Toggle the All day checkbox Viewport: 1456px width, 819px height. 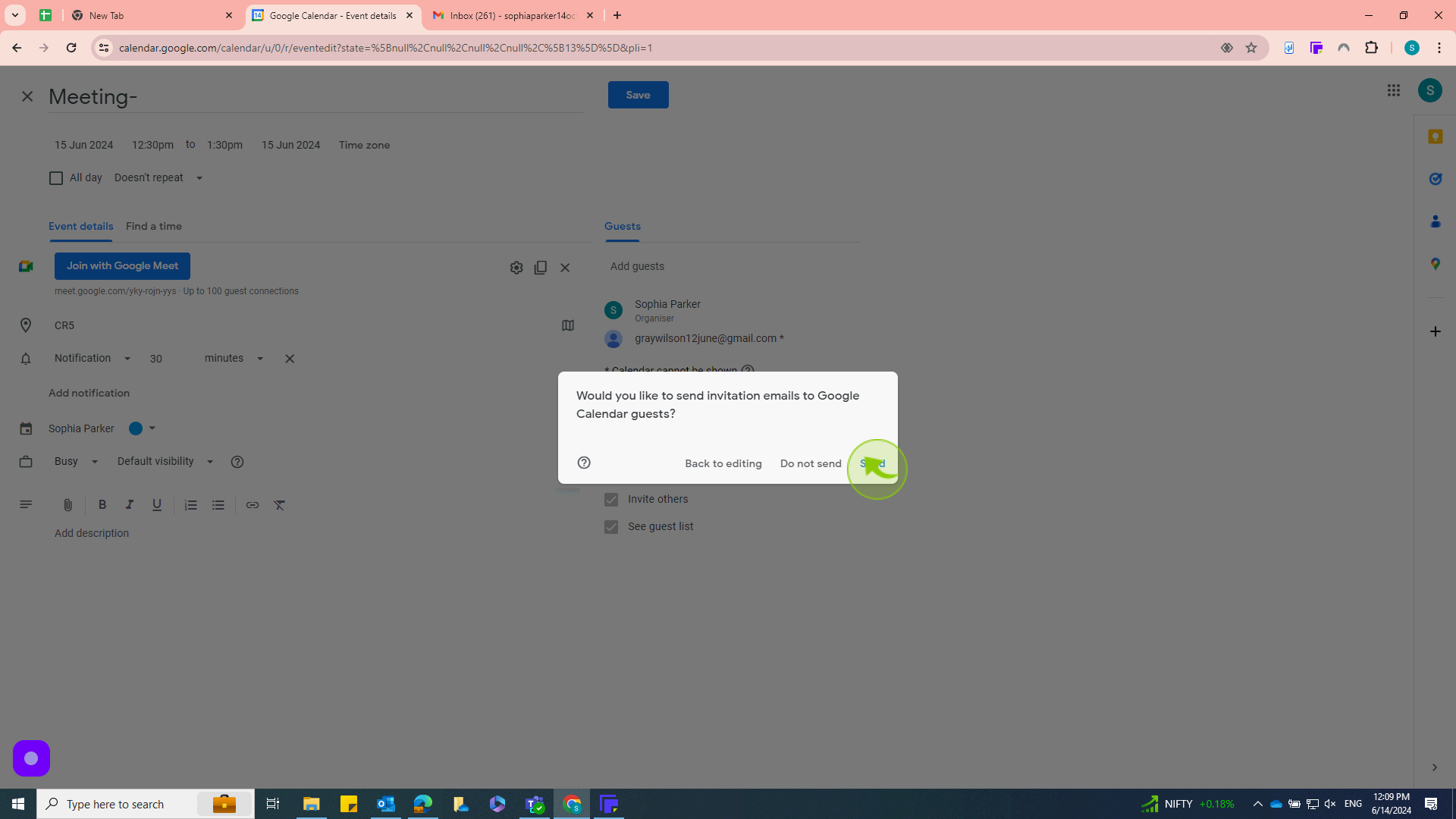(x=56, y=178)
